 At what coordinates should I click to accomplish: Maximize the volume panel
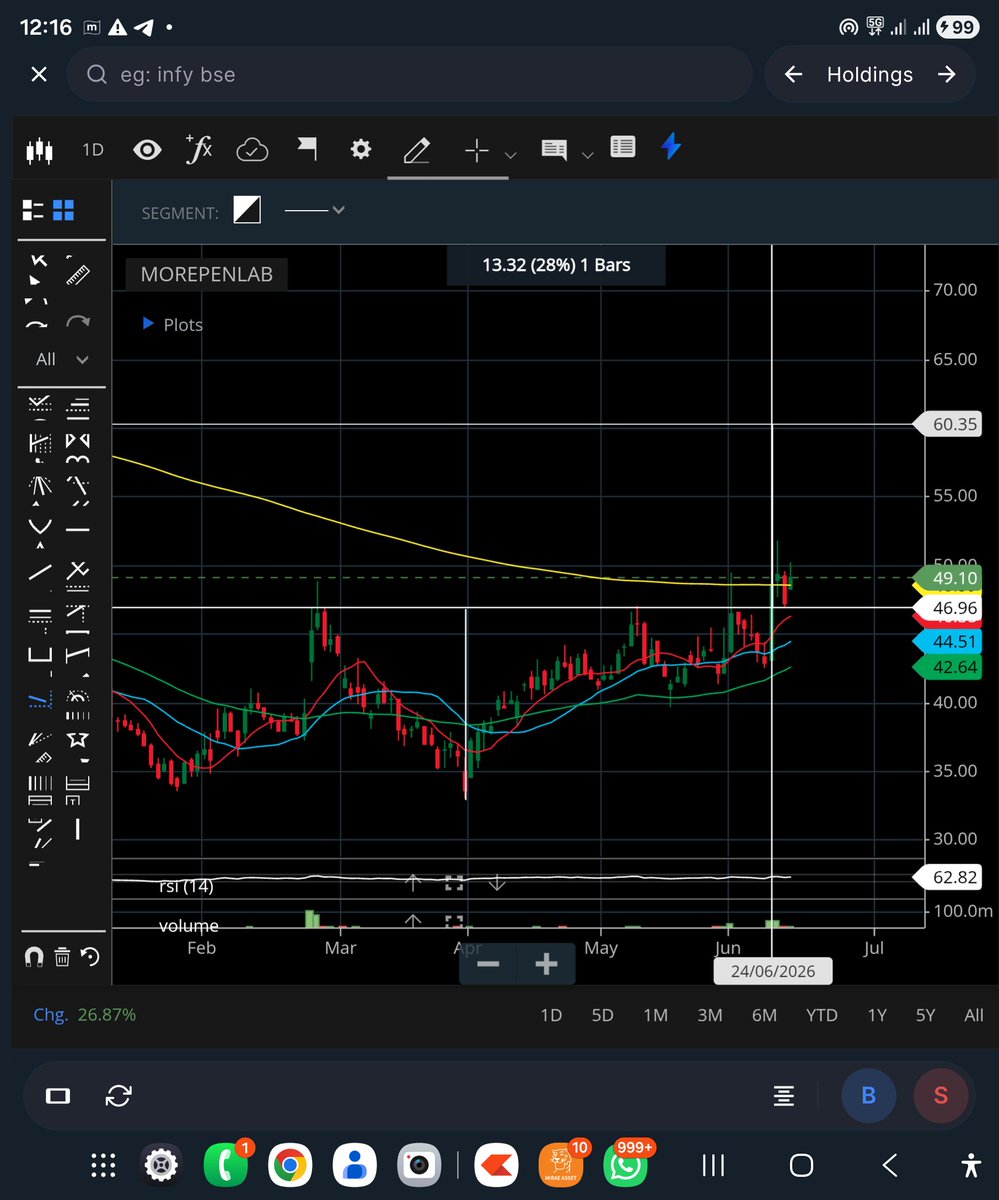(454, 921)
